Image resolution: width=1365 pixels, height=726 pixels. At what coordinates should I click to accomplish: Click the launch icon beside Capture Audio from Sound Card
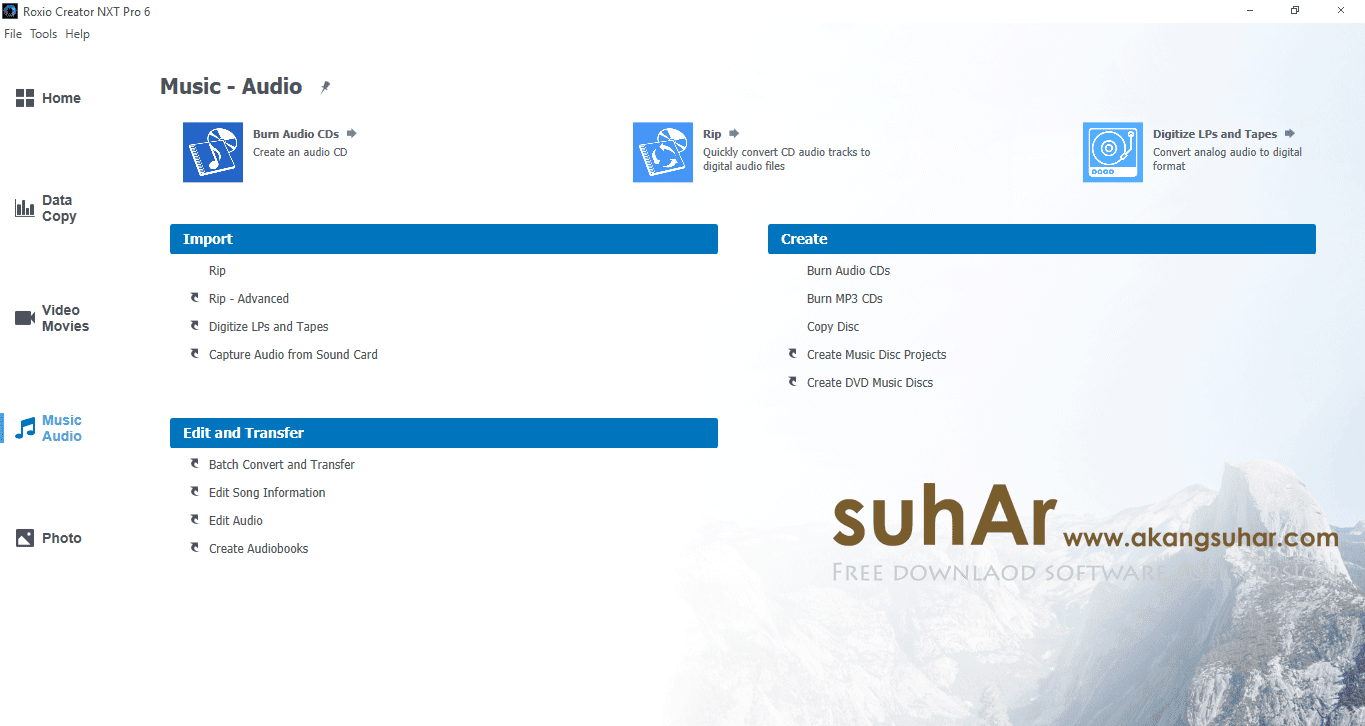pyautogui.click(x=195, y=354)
